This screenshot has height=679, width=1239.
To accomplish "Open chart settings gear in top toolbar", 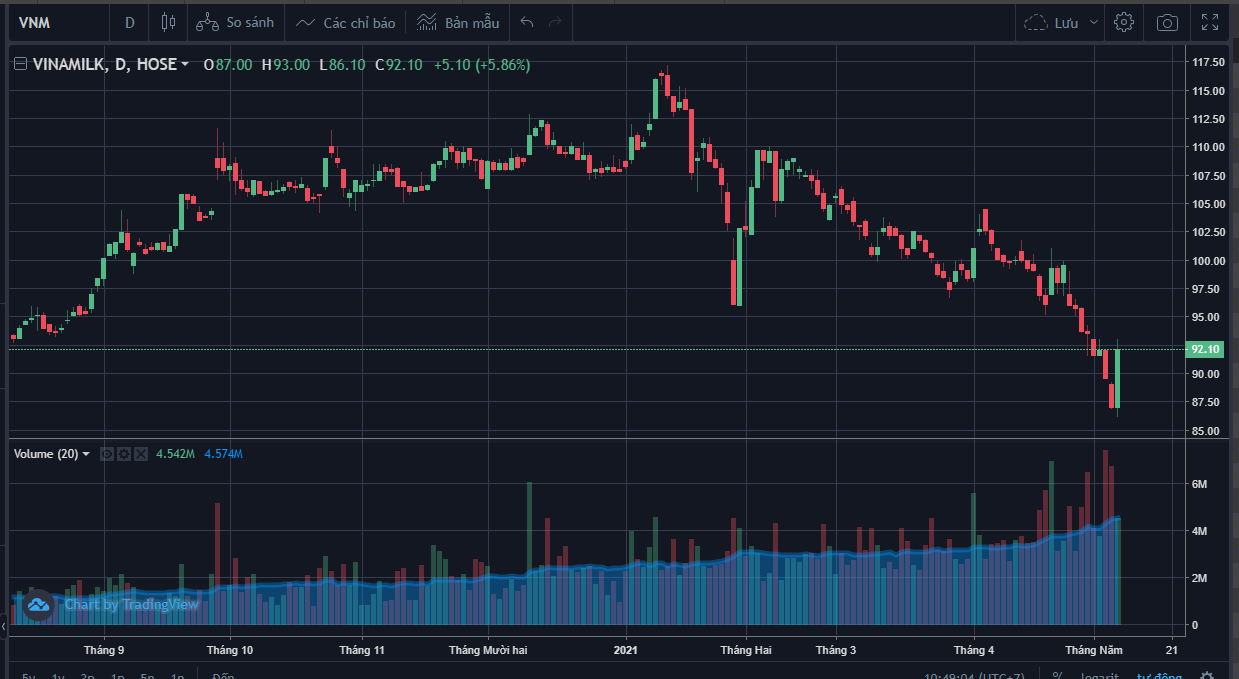I will 1124,22.
